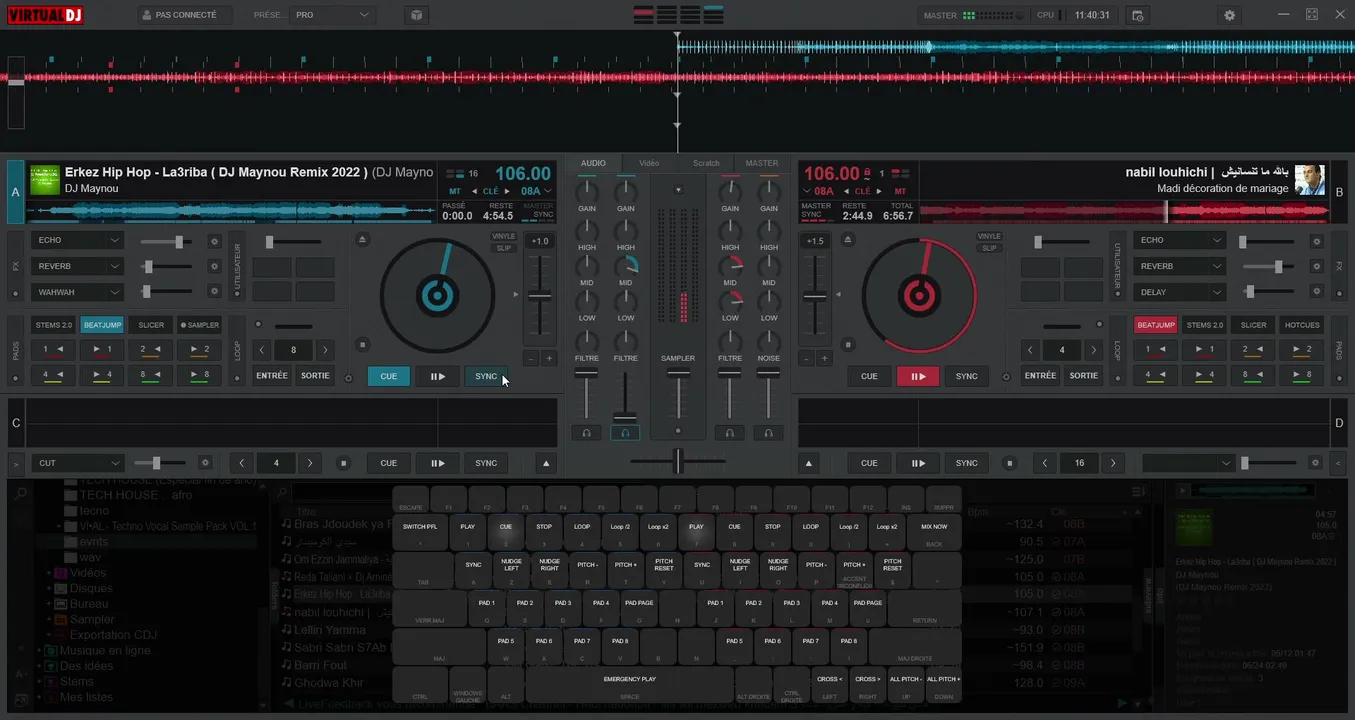
Task: Select the Stems folder in the browser tree
Action: click(x=77, y=682)
